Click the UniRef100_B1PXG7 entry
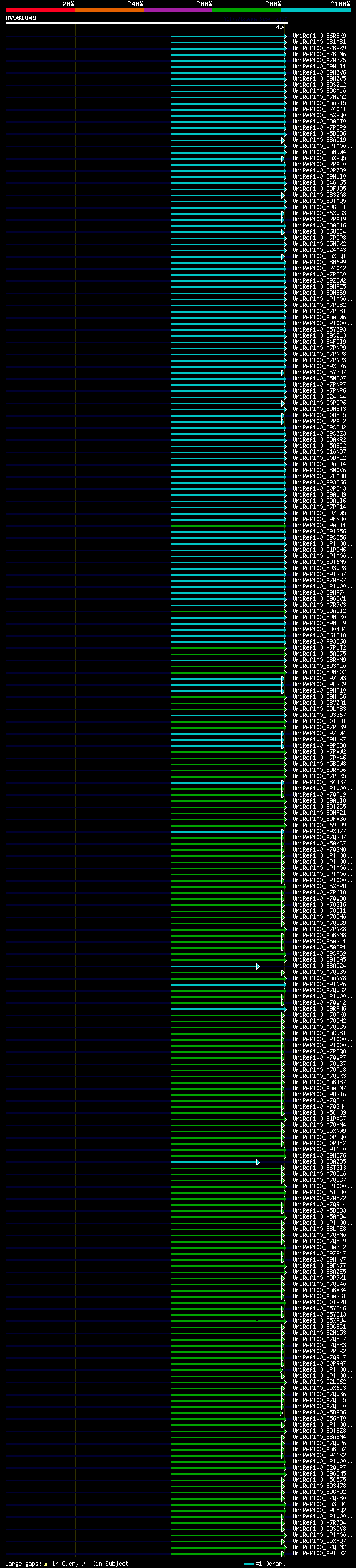Image resolution: width=356 pixels, height=1568 pixels. pyautogui.click(x=319, y=1119)
